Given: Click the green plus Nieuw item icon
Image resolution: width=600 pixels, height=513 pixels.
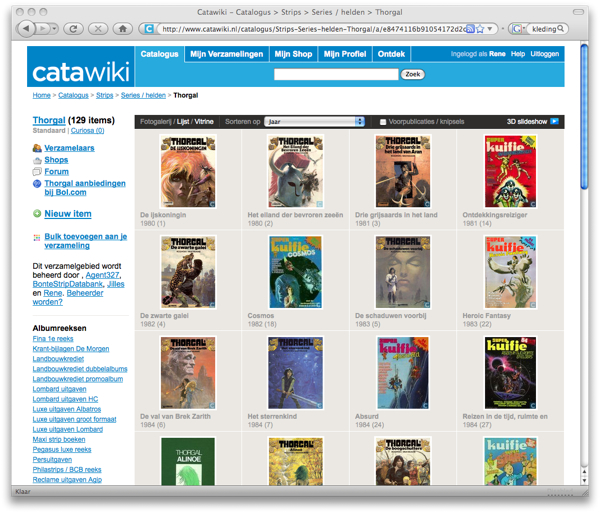Looking at the screenshot, I should point(37,213).
